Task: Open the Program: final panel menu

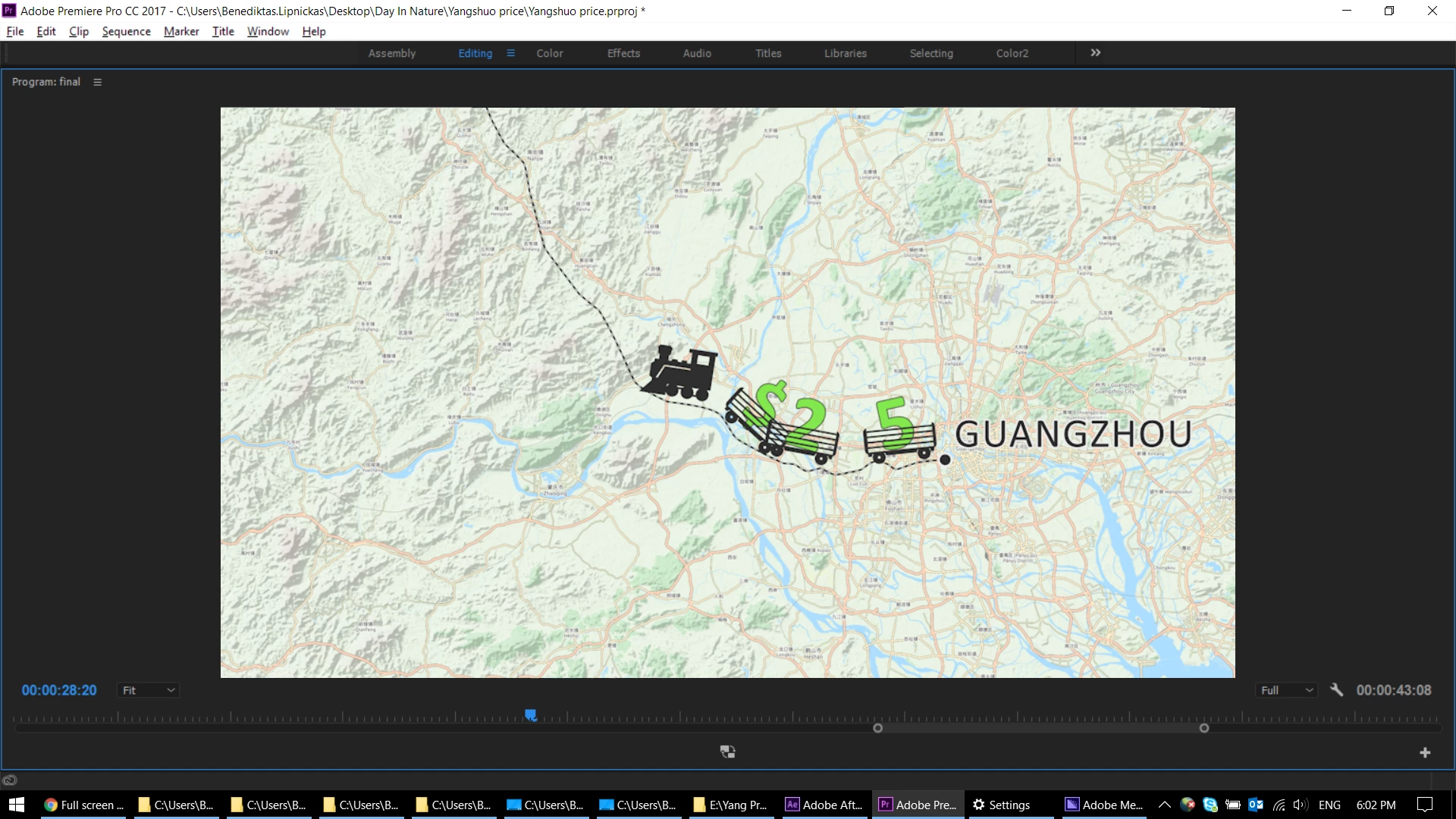Action: pos(97,82)
